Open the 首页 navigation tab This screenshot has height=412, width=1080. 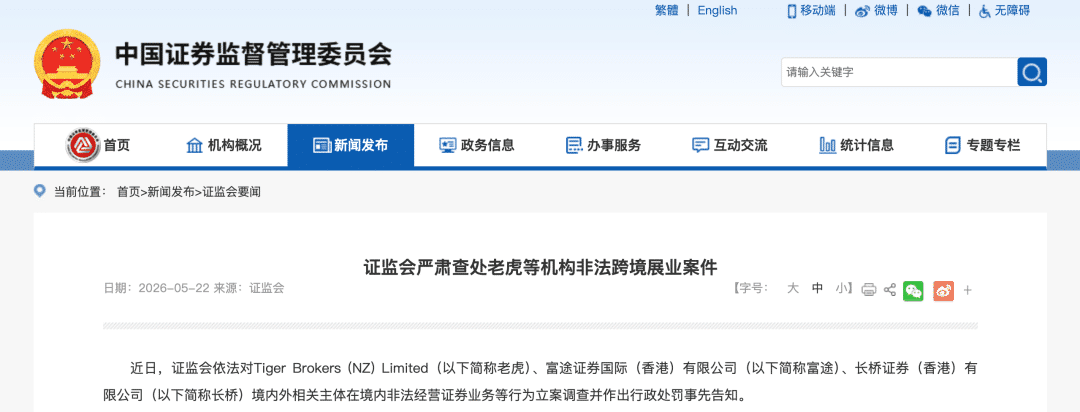97,145
